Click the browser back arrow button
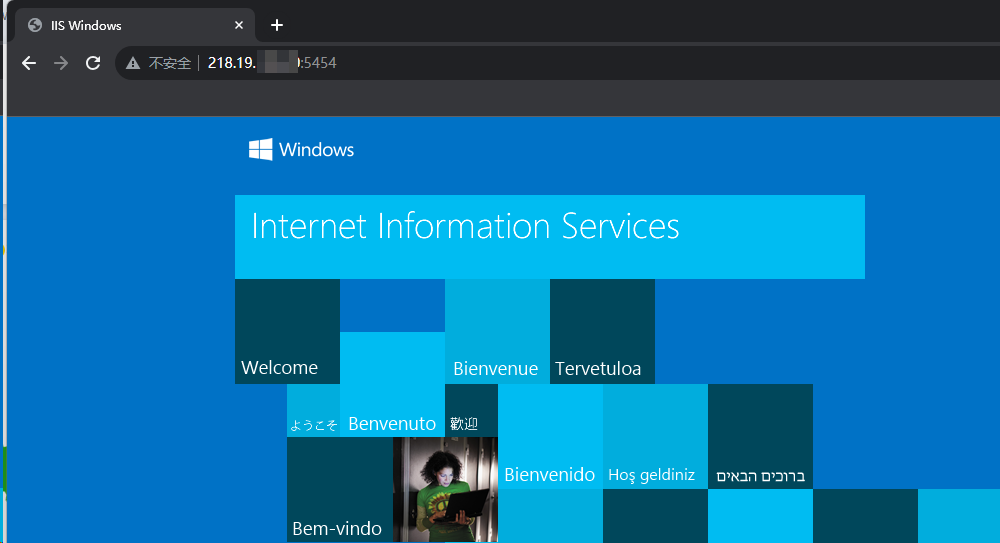This screenshot has width=1000, height=543. pos(29,63)
